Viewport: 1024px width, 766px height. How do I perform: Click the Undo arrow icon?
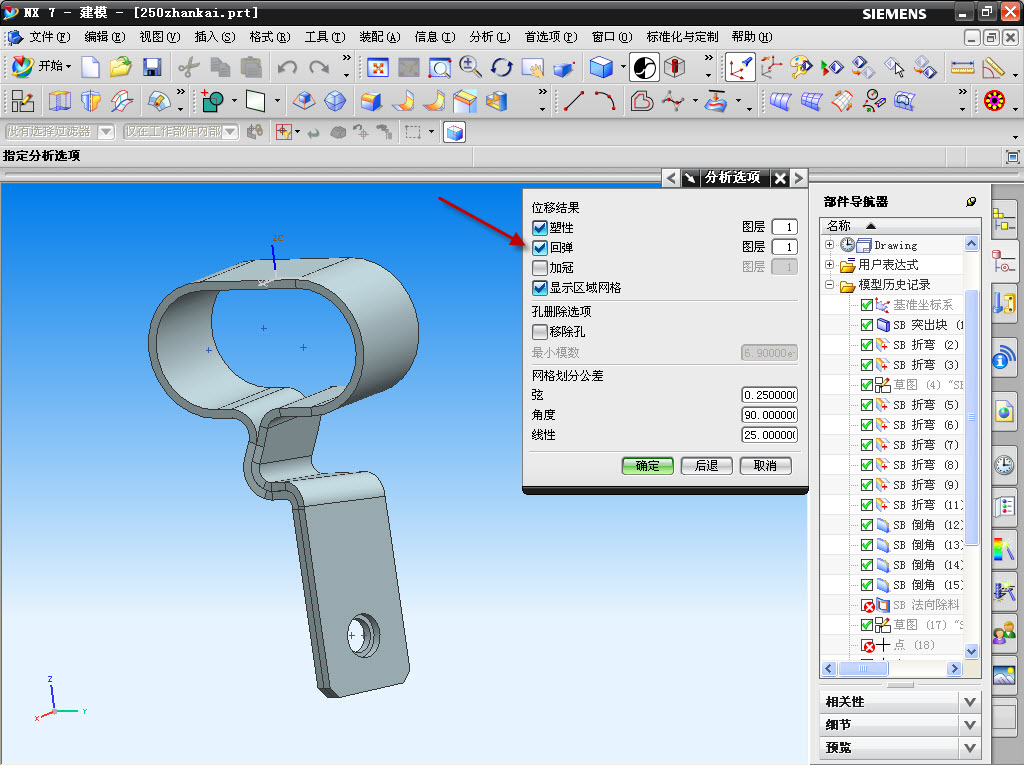(287, 67)
